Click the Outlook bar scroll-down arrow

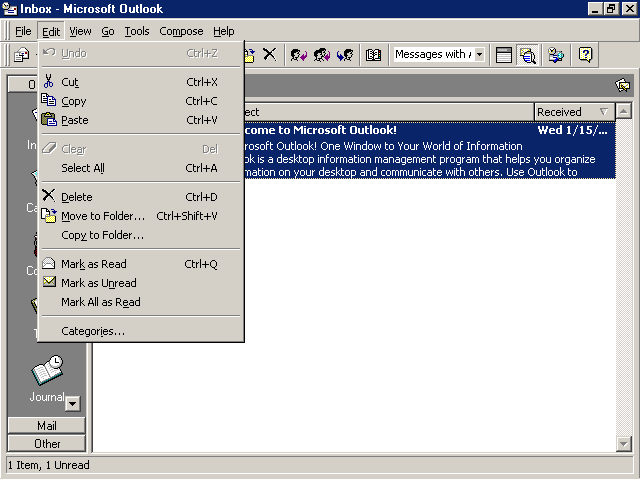click(x=73, y=404)
